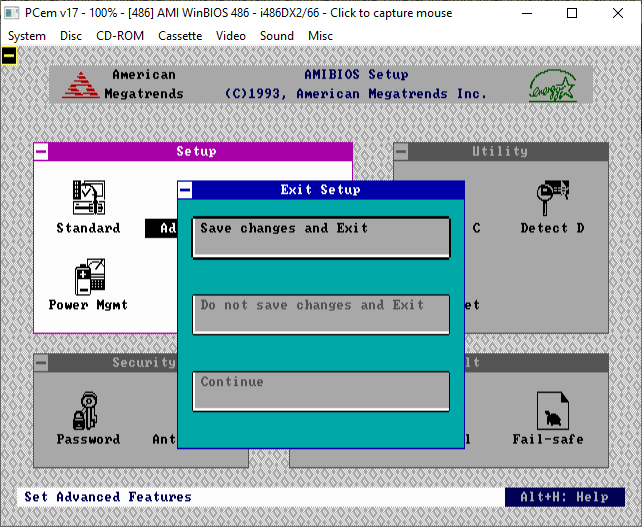Click the "Password" label text
This screenshot has width=642, height=527.
pyautogui.click(x=88, y=439)
